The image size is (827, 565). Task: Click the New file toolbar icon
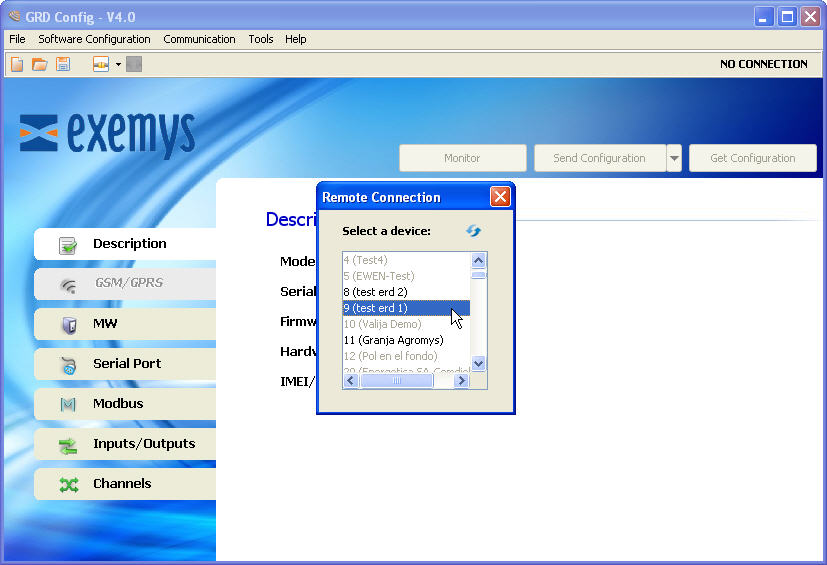point(17,64)
